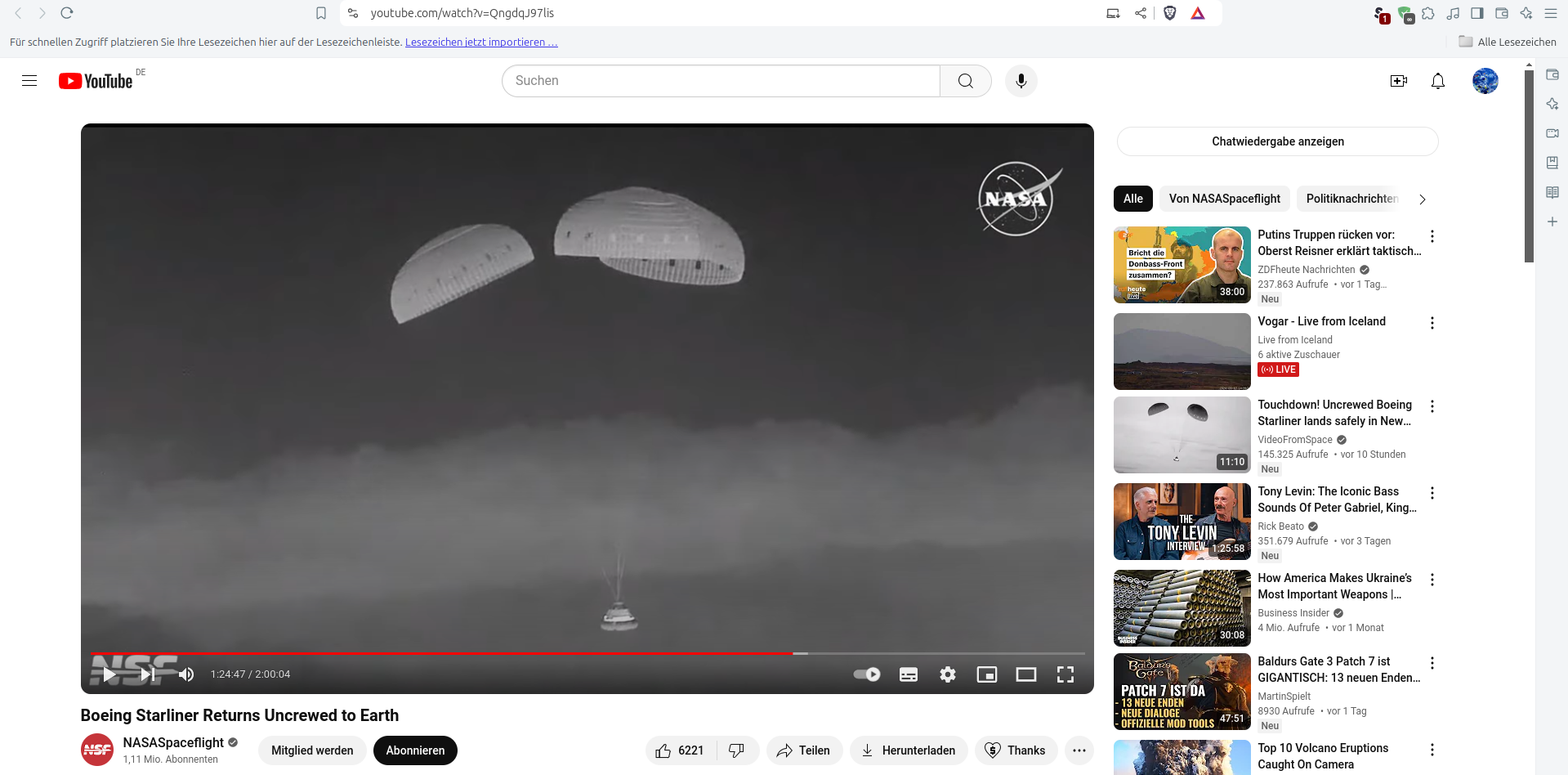The height and width of the screenshot is (775, 1568).
Task: Show chat replay via Chatwiedergabe anzeigen
Action: pos(1278,141)
